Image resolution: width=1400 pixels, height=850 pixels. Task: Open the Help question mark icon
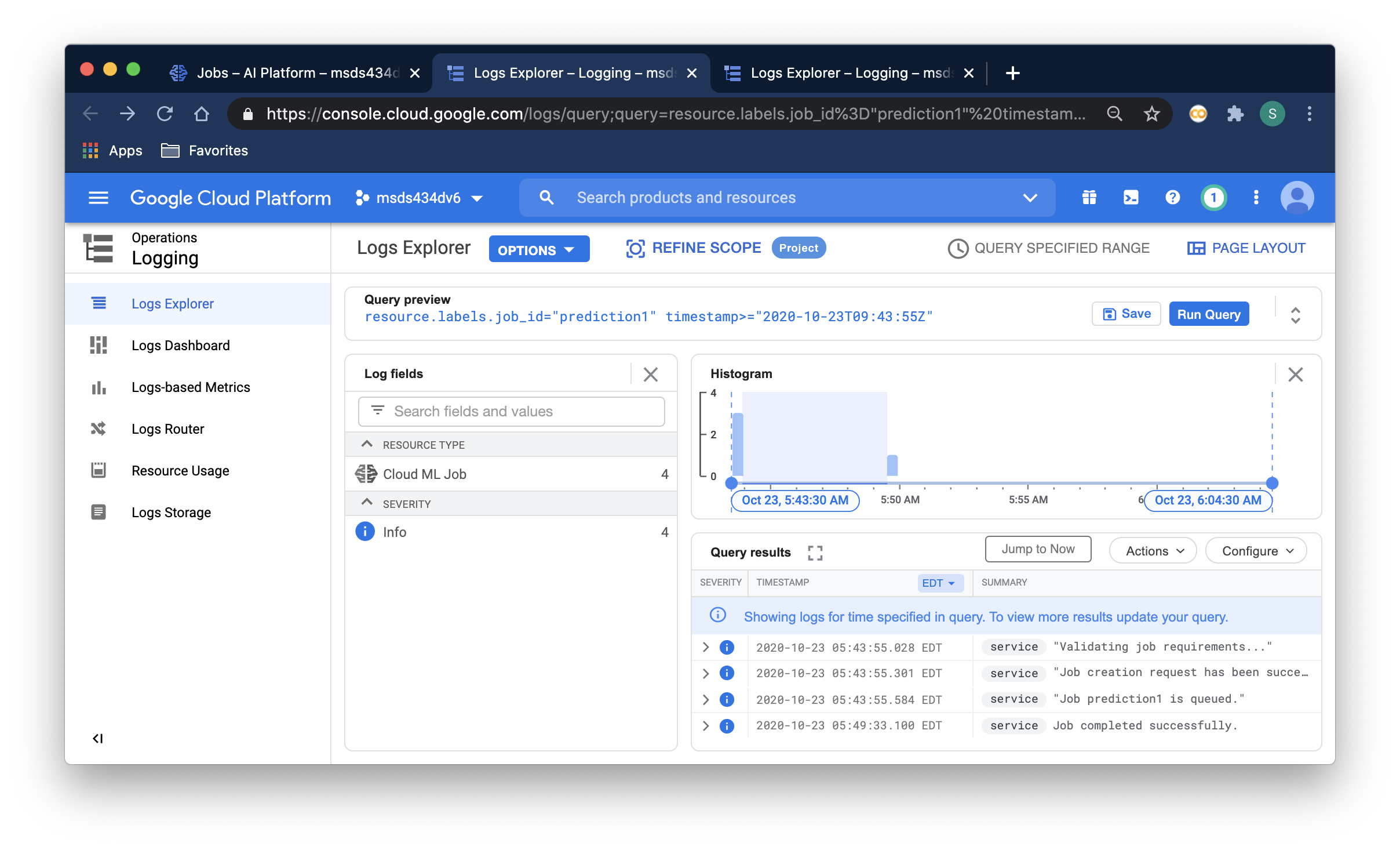[x=1172, y=198]
